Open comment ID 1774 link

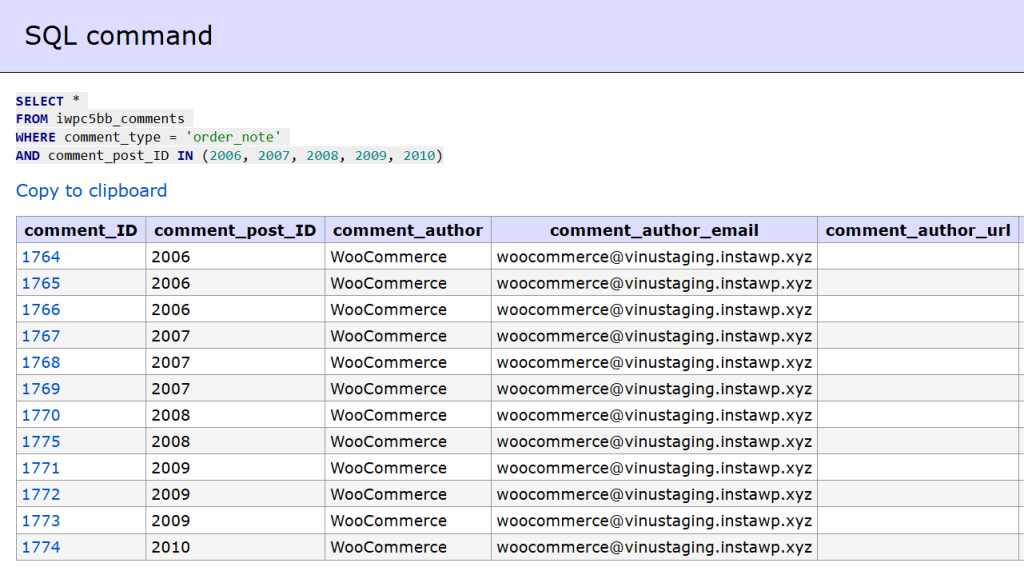coord(41,547)
